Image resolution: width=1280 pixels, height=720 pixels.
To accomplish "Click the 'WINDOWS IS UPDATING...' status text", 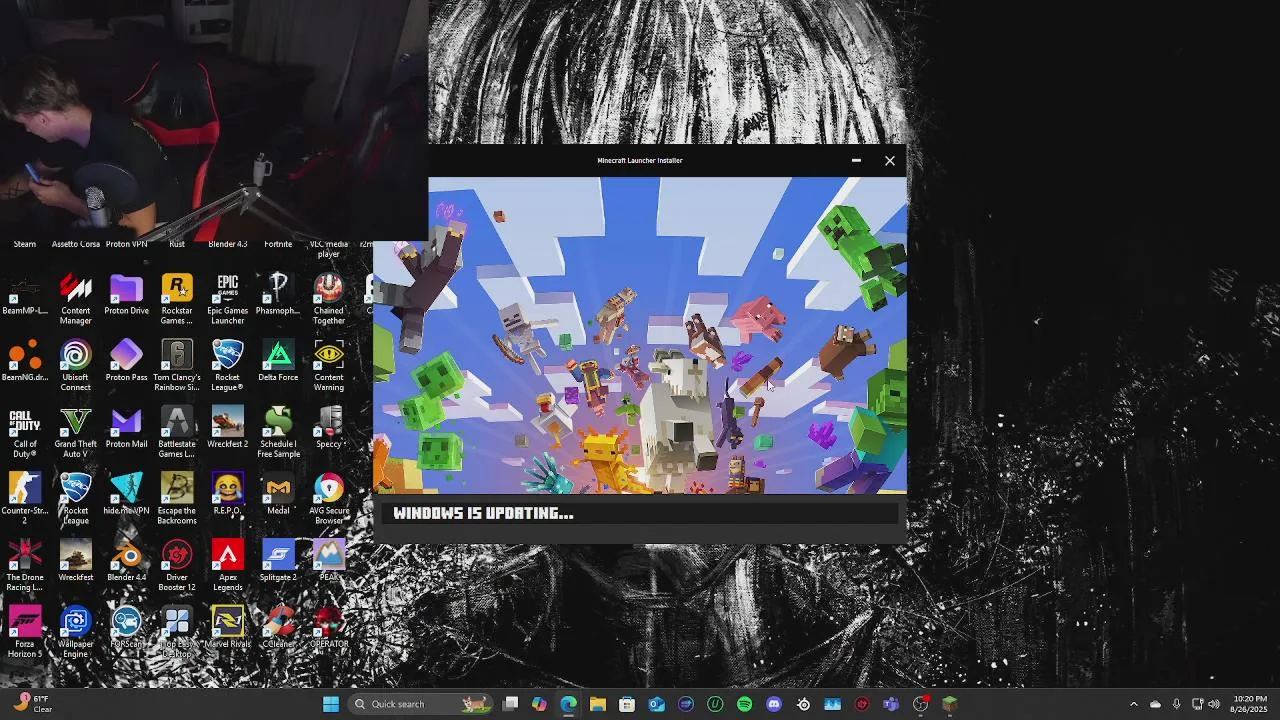I will point(484,513).
